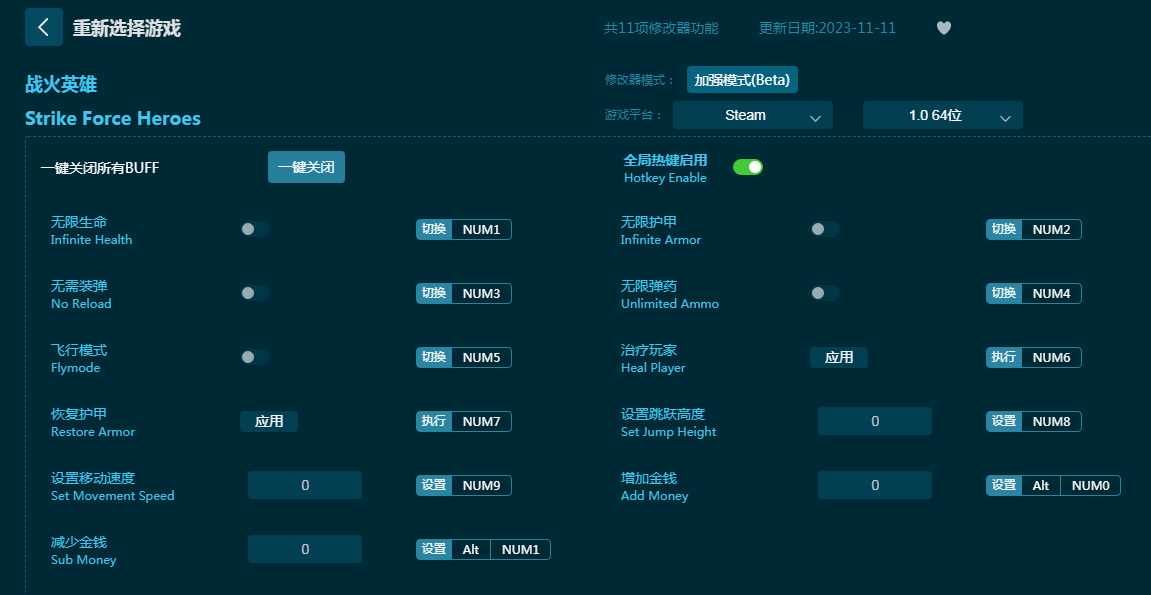This screenshot has width=1151, height=595.
Task: Click NUM9 hotkey for Movement Speed
Action: [x=482, y=485]
